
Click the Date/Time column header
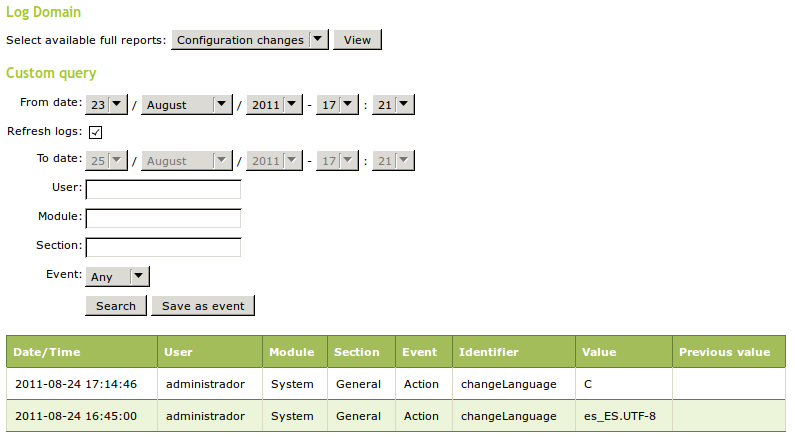point(47,352)
